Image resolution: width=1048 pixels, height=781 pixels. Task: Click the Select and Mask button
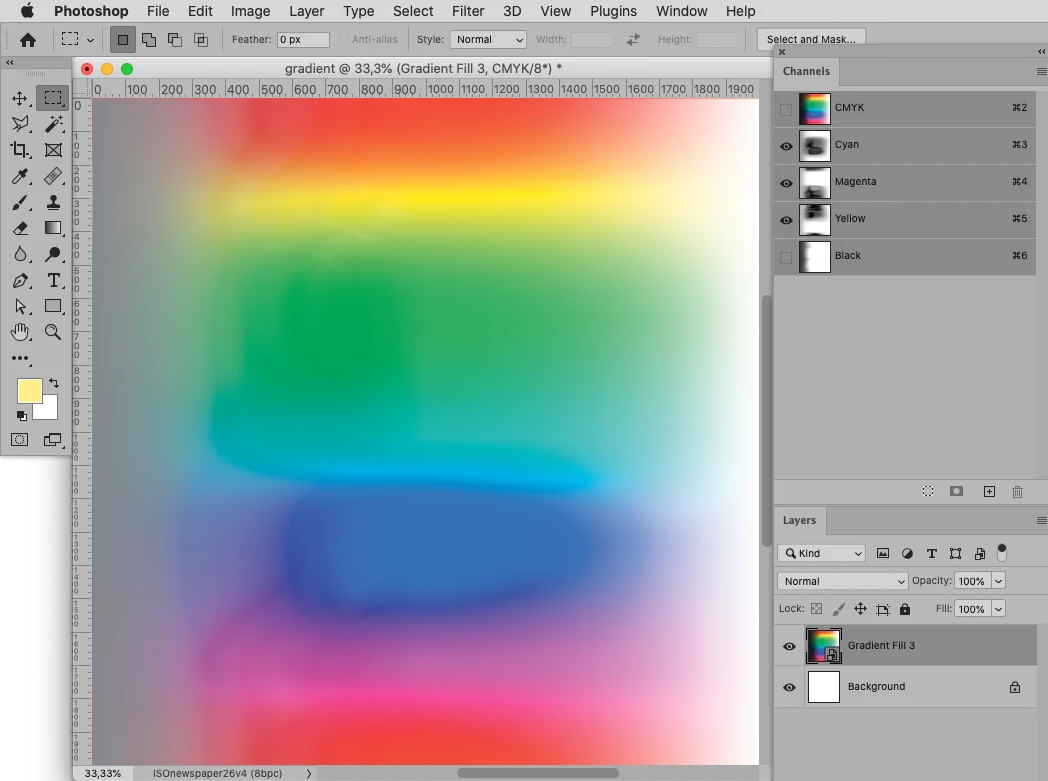(811, 39)
